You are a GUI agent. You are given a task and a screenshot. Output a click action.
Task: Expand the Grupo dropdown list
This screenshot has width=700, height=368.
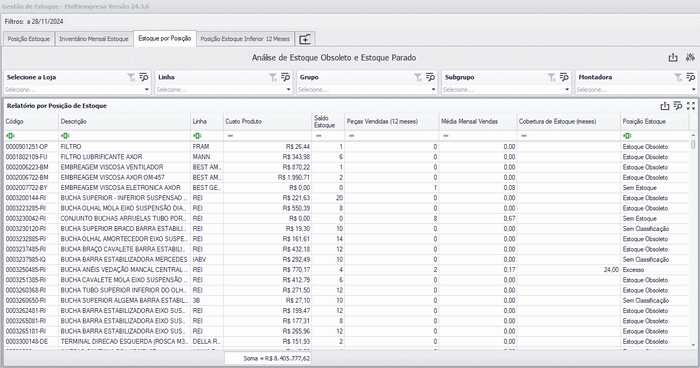point(433,90)
